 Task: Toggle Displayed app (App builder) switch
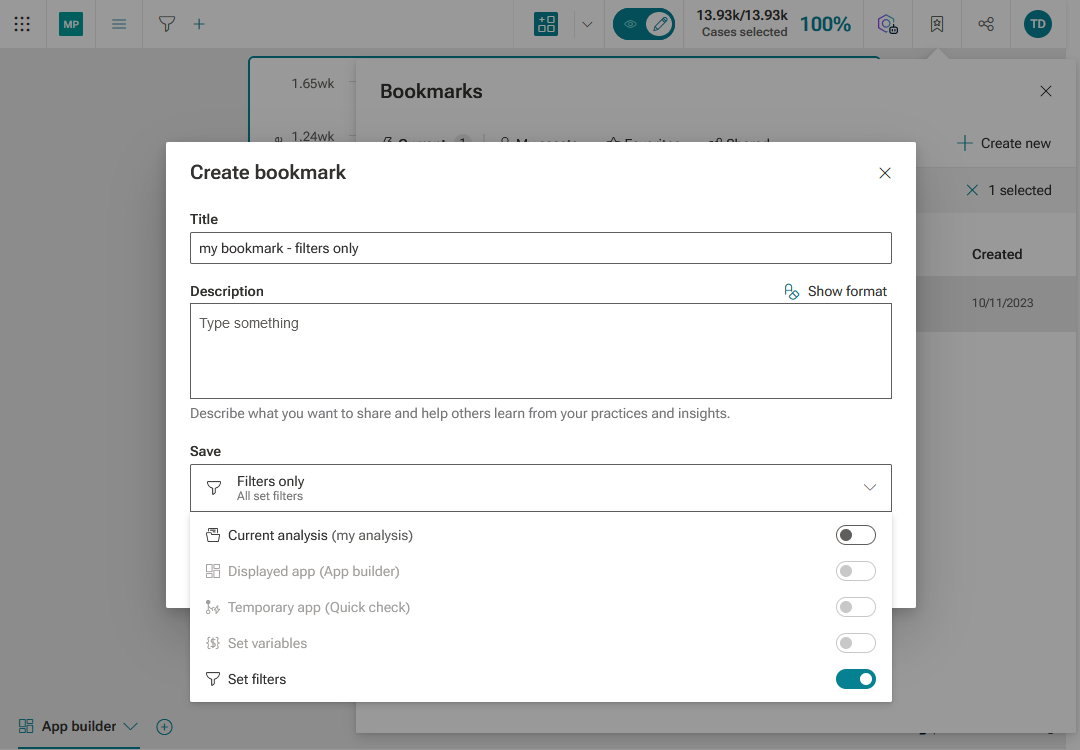(x=855, y=571)
